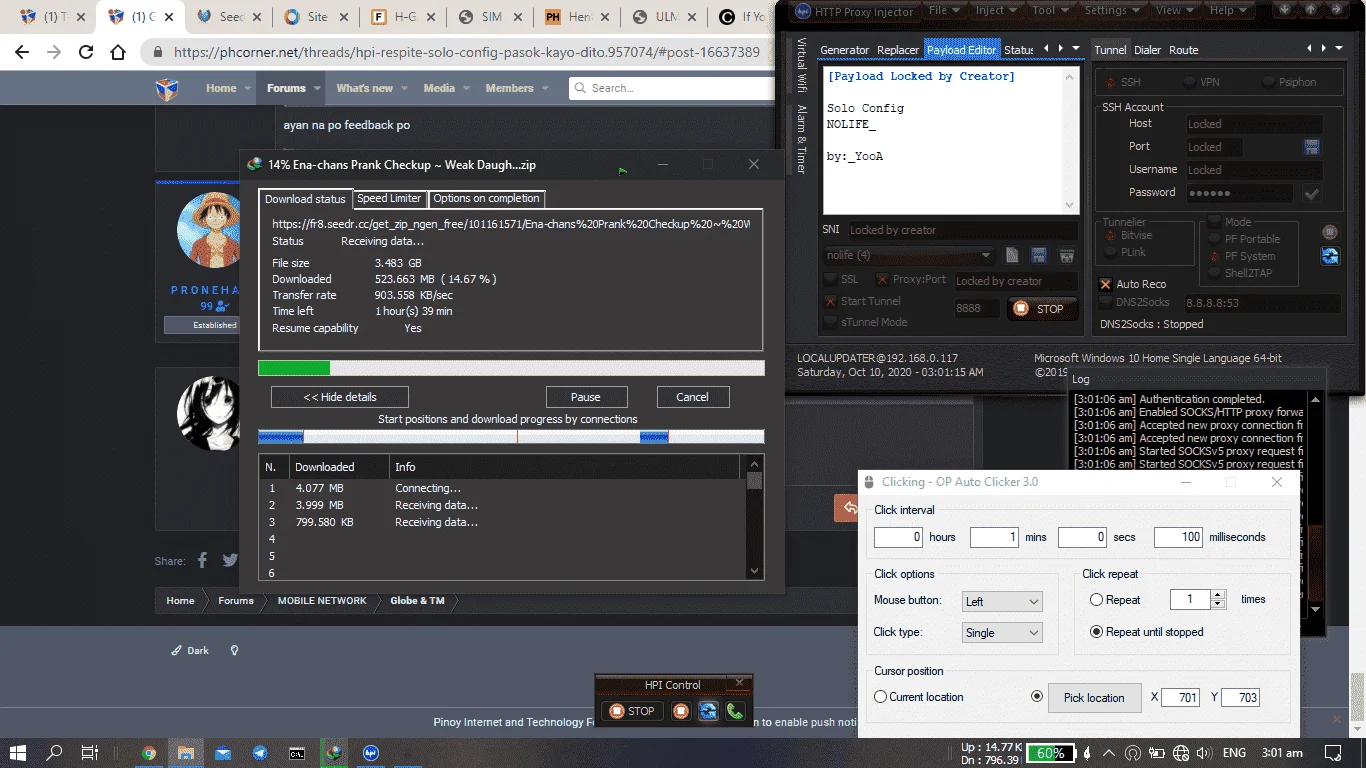Pause the download
1366x768 pixels.
coord(586,397)
